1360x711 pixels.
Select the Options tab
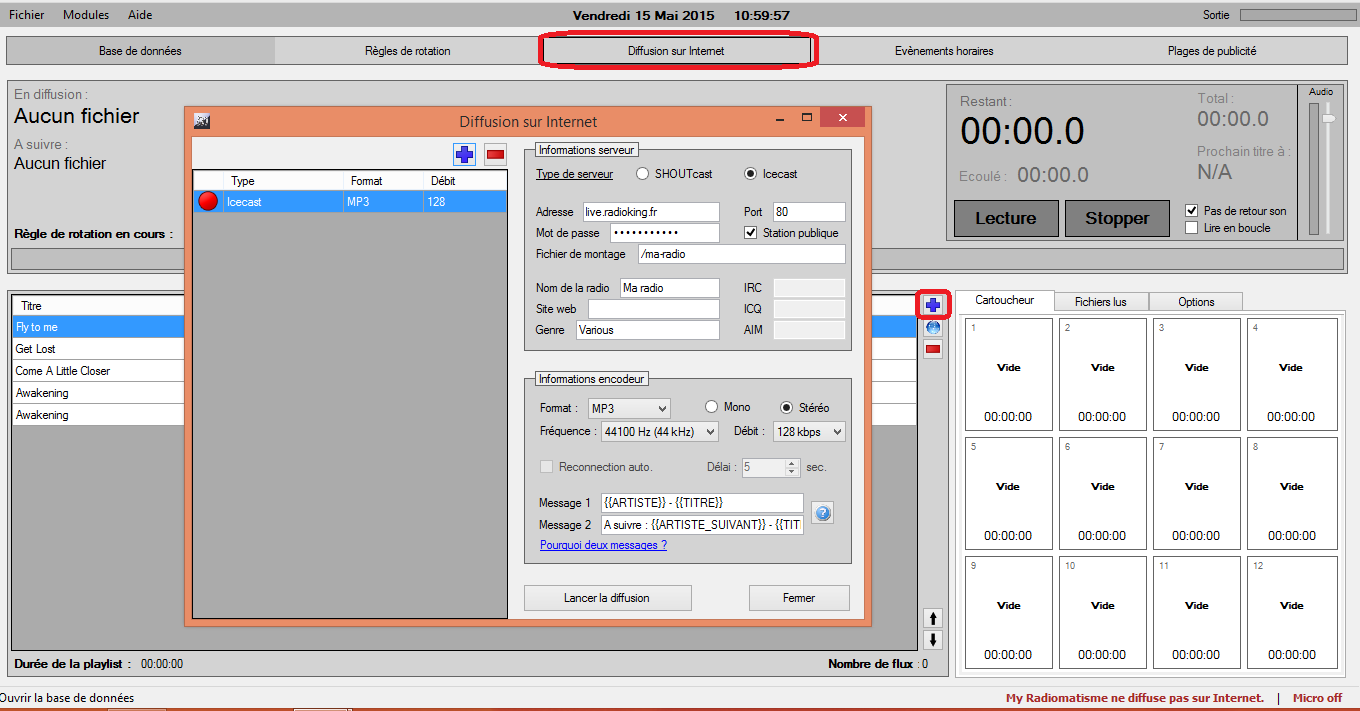[x=1196, y=302]
